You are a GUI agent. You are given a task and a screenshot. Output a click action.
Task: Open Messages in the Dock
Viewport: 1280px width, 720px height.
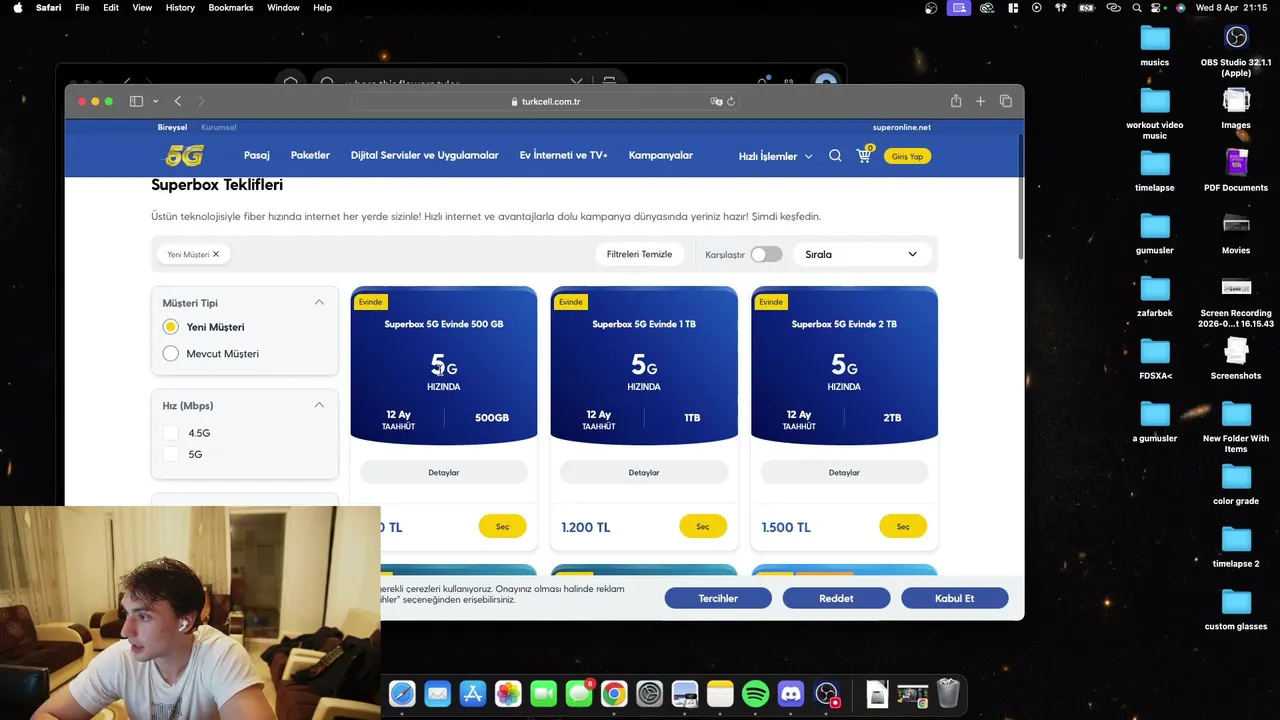pos(579,693)
